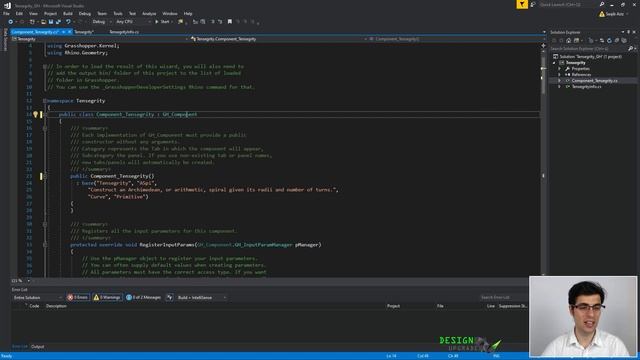
Task: Close the Component_Tensegrity.cs tab
Action: 69,32
